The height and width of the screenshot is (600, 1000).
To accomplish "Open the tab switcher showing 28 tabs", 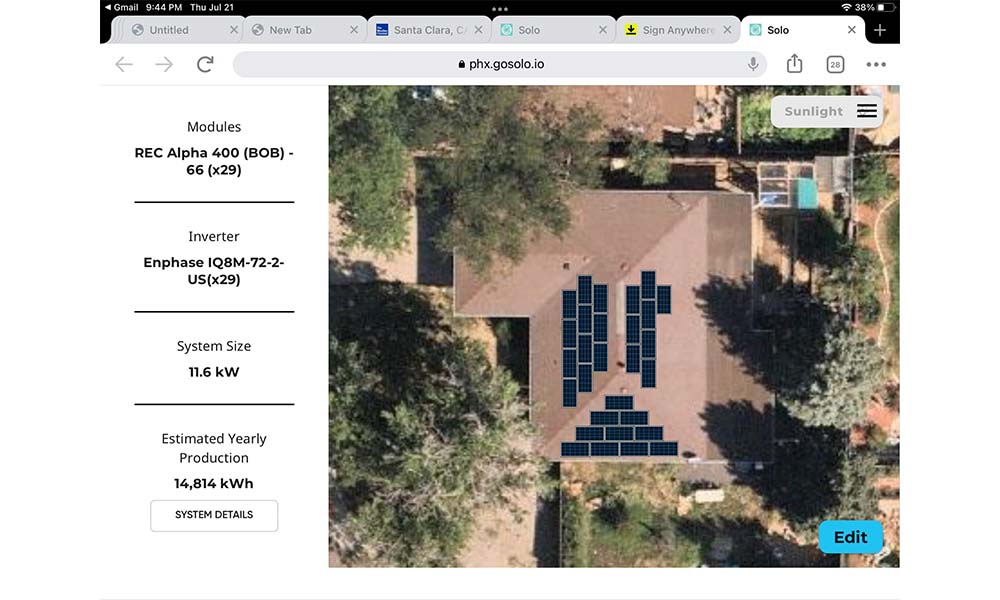I will [x=835, y=64].
